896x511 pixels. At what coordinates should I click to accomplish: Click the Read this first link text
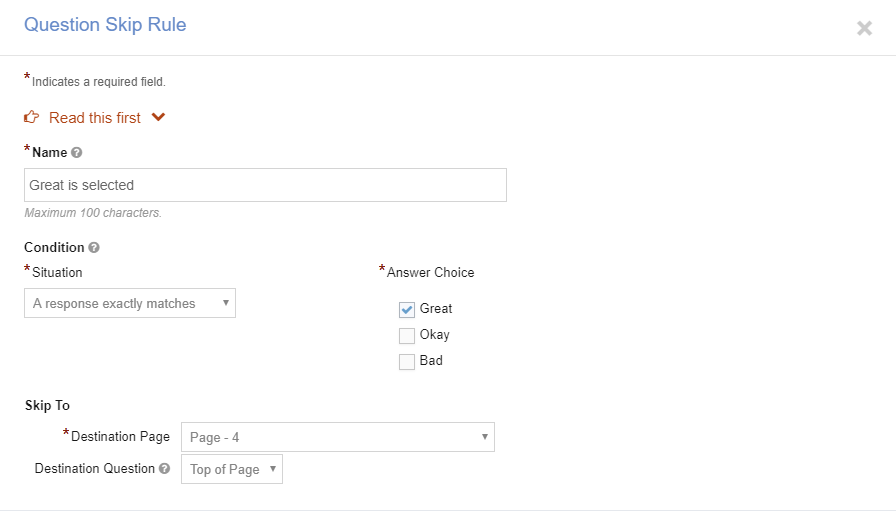[x=95, y=118]
